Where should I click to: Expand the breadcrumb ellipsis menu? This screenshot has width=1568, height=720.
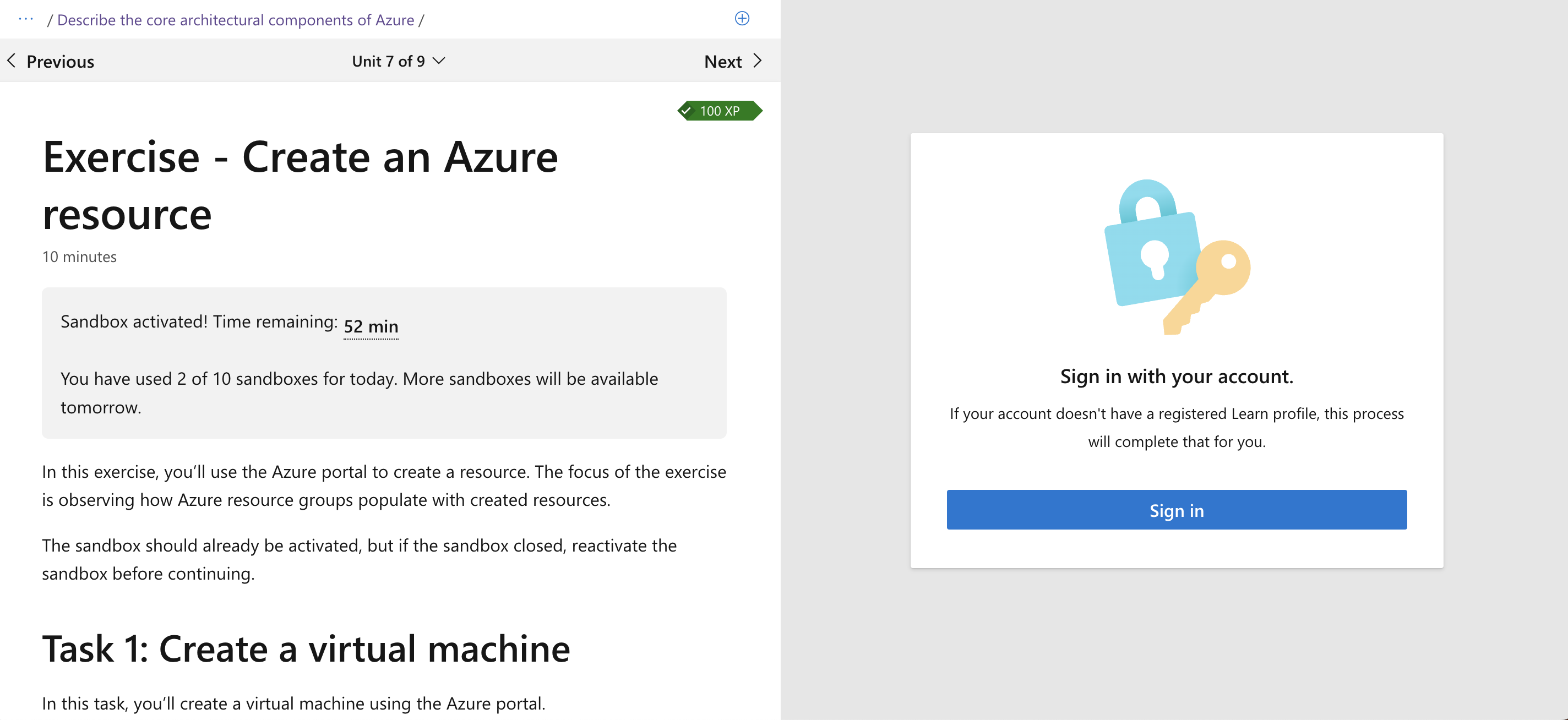tap(26, 19)
